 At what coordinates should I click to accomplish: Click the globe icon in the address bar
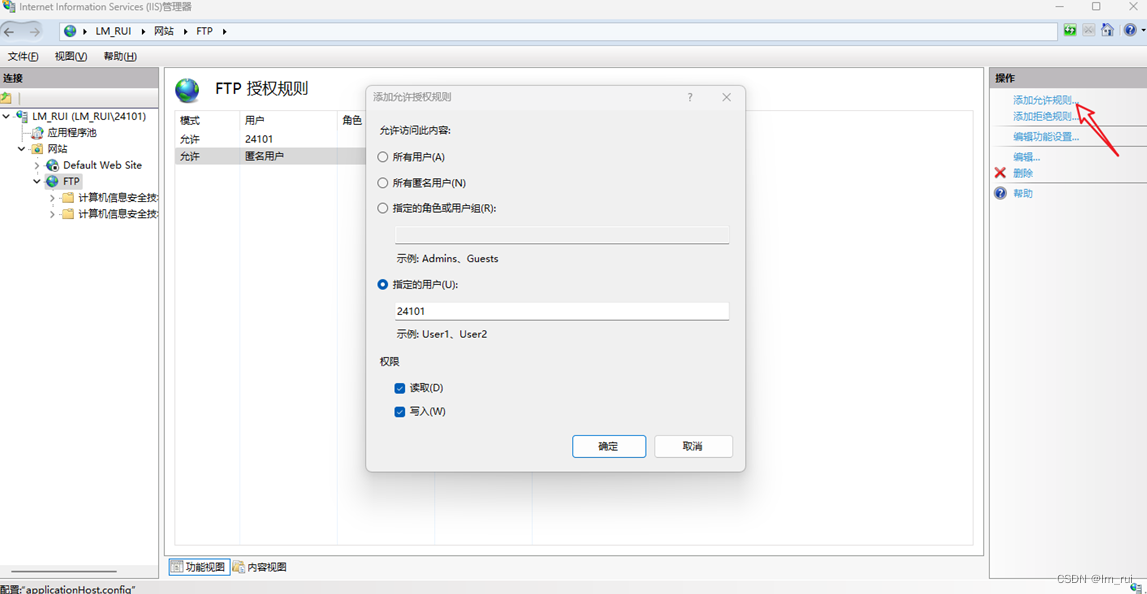pyautogui.click(x=70, y=31)
